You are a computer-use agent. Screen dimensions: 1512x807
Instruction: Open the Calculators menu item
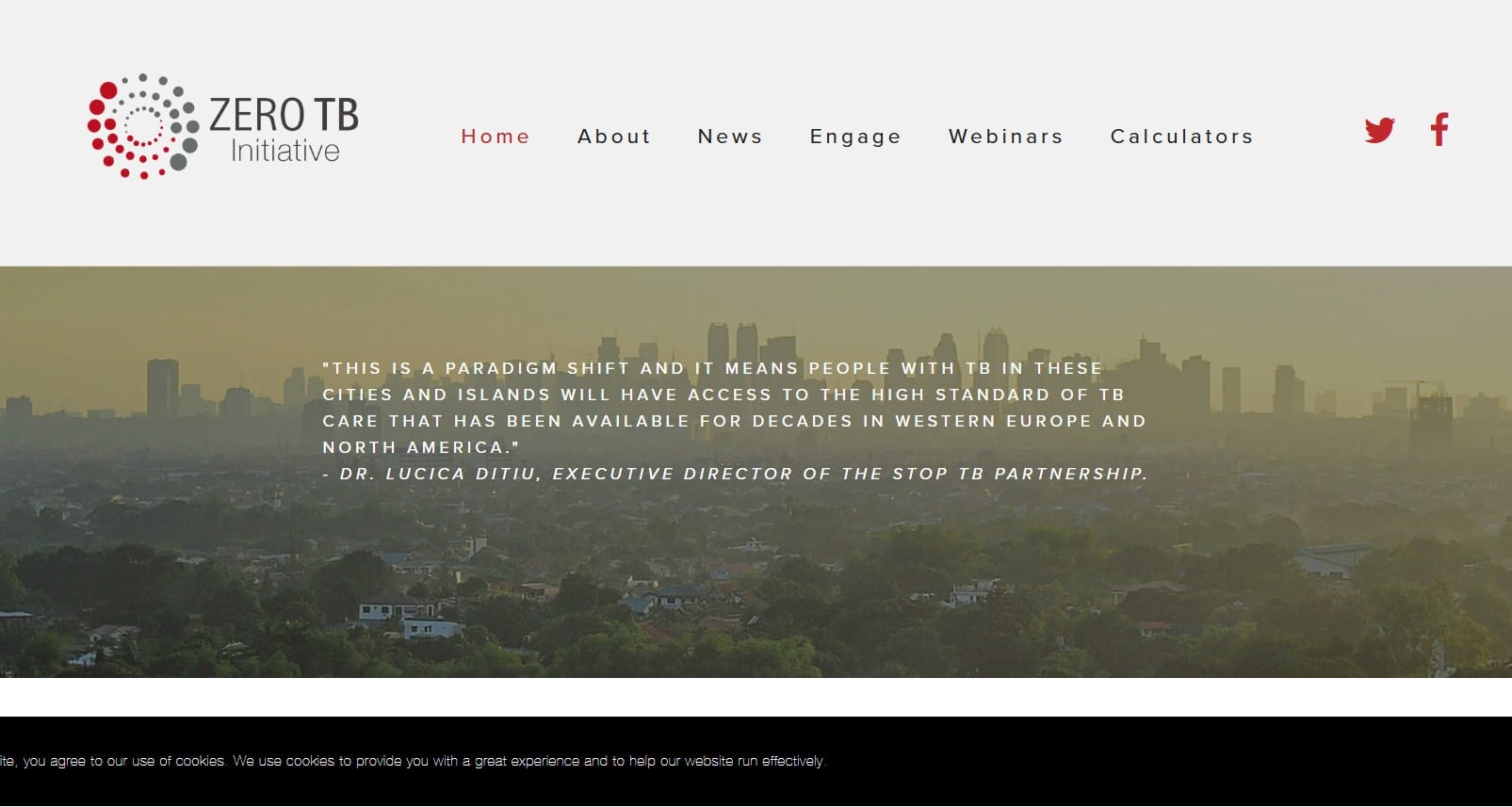[x=1182, y=137]
